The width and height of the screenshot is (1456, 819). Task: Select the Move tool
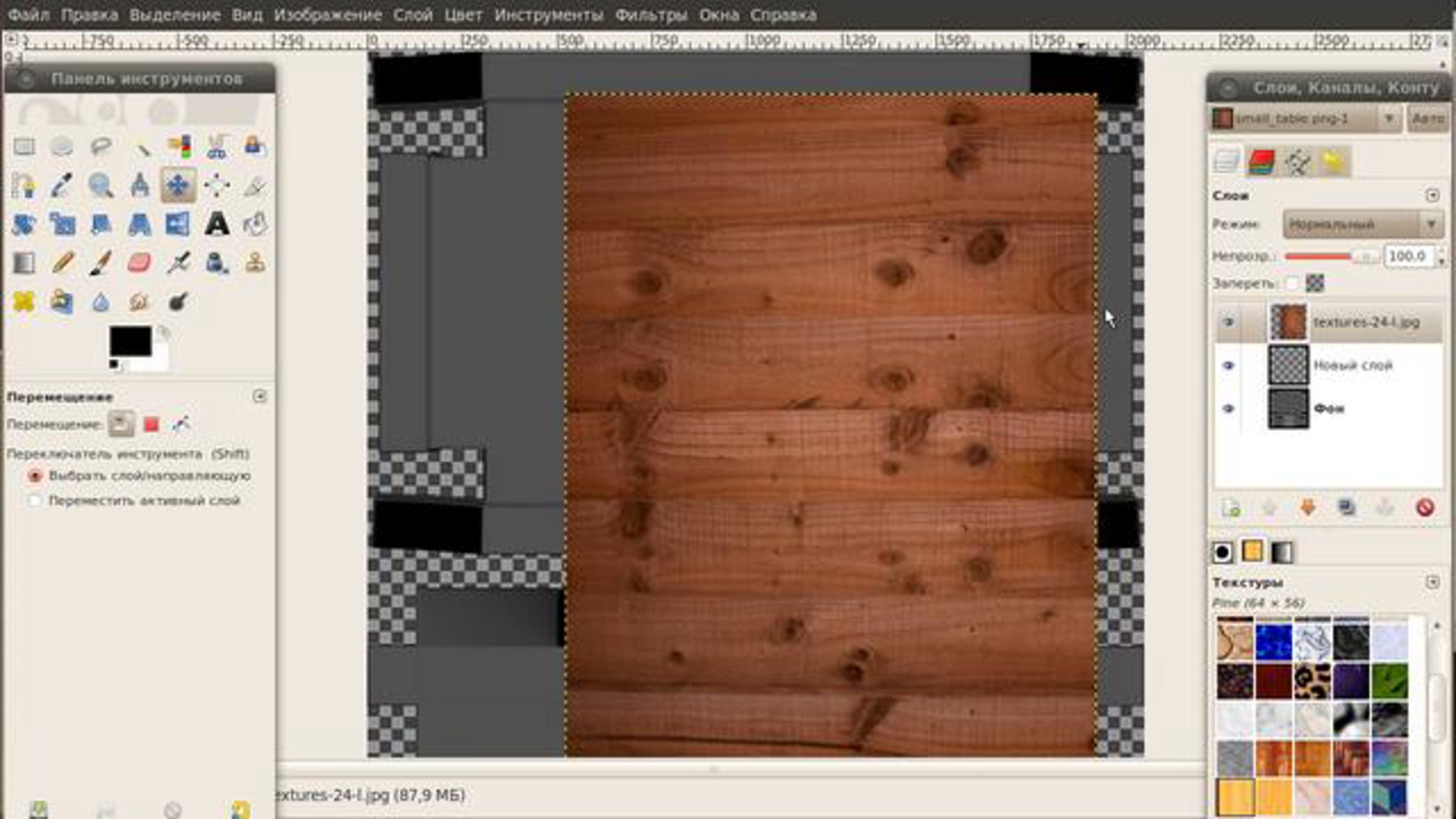point(178,186)
